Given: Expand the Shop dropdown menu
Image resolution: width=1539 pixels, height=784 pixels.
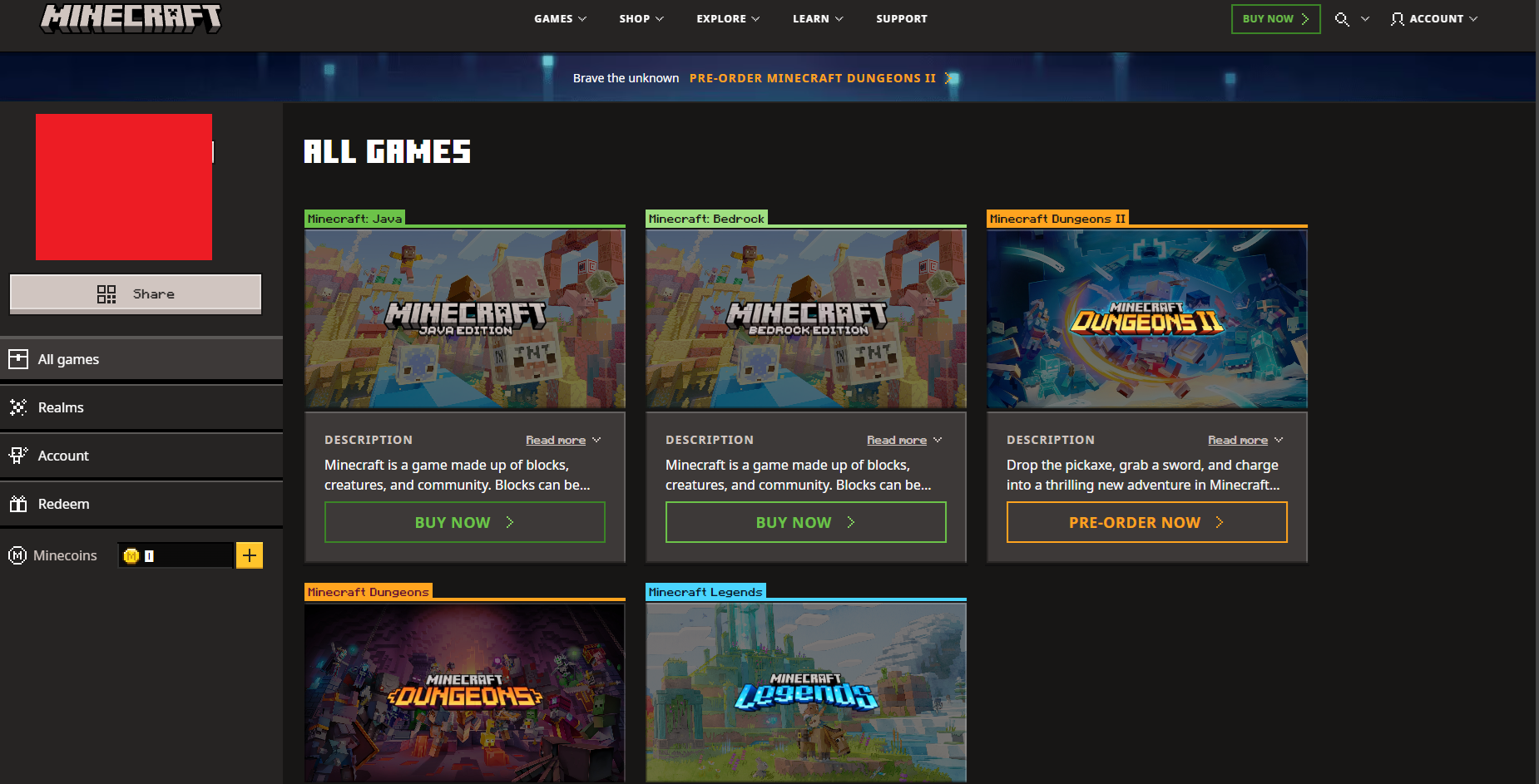Looking at the screenshot, I should click(x=641, y=19).
